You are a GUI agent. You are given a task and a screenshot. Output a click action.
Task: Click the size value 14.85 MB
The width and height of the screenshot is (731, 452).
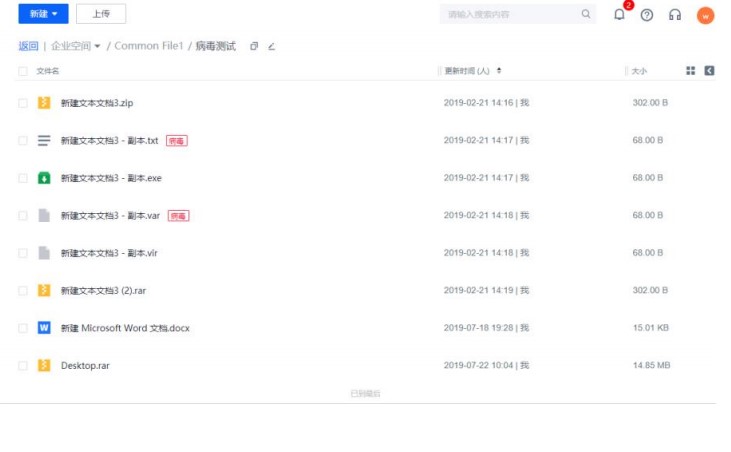click(651, 365)
